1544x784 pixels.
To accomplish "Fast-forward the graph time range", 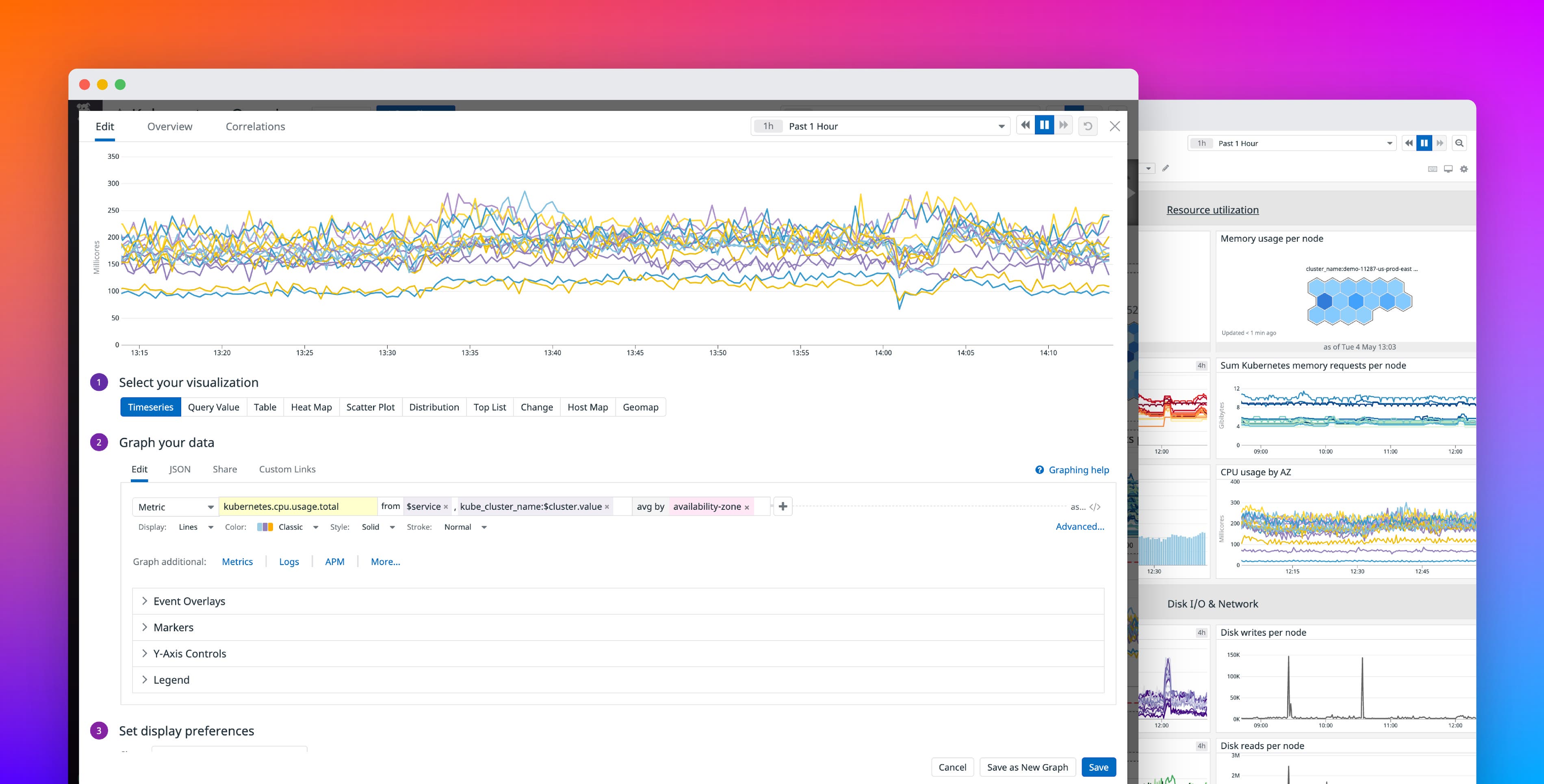I will pos(1064,125).
